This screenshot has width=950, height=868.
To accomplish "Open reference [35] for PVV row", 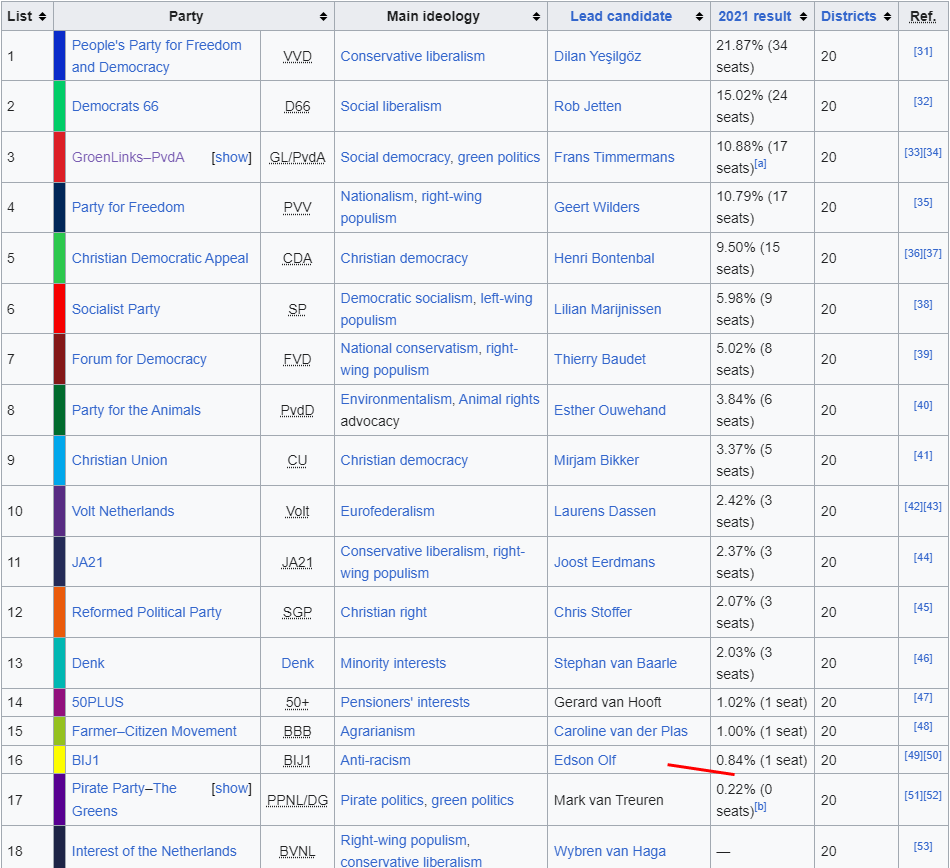I will pos(923,202).
